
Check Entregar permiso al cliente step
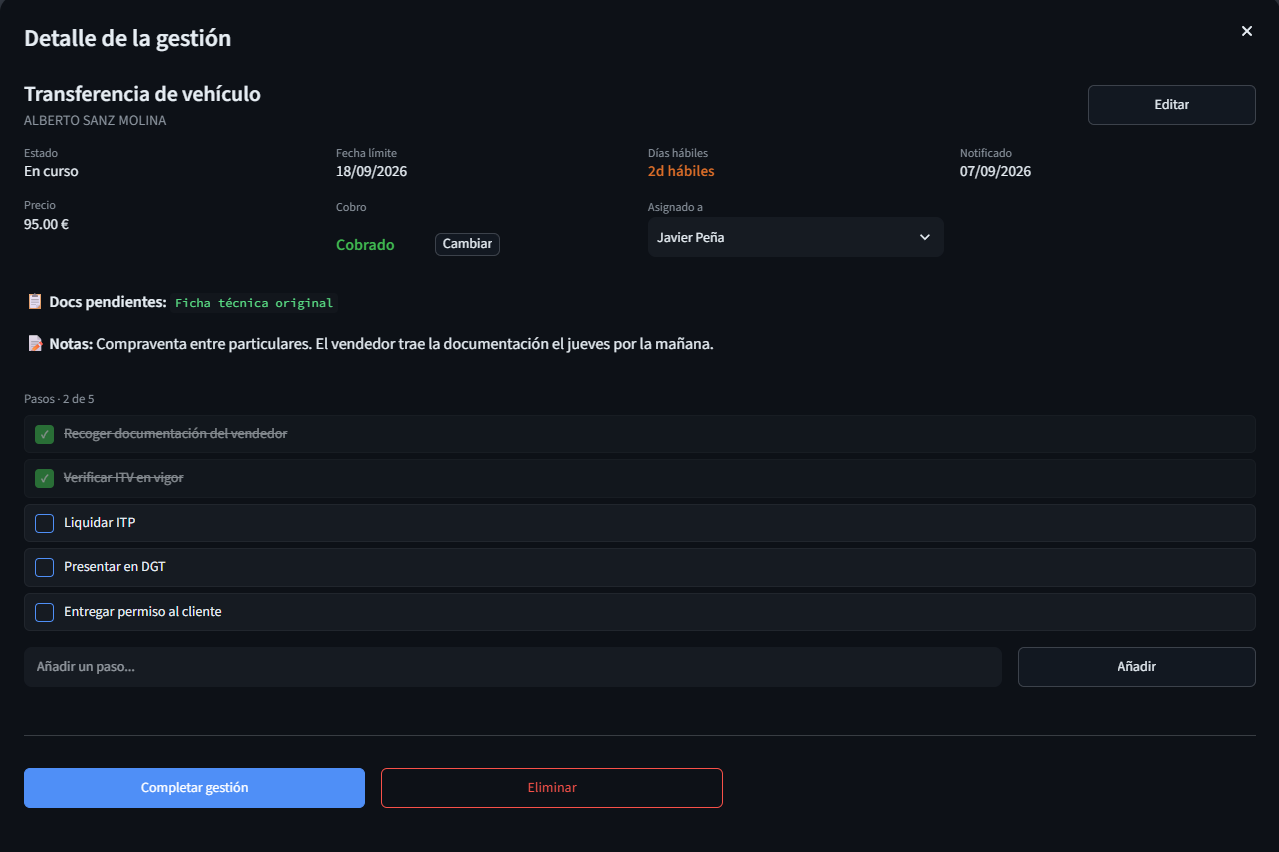(44, 612)
